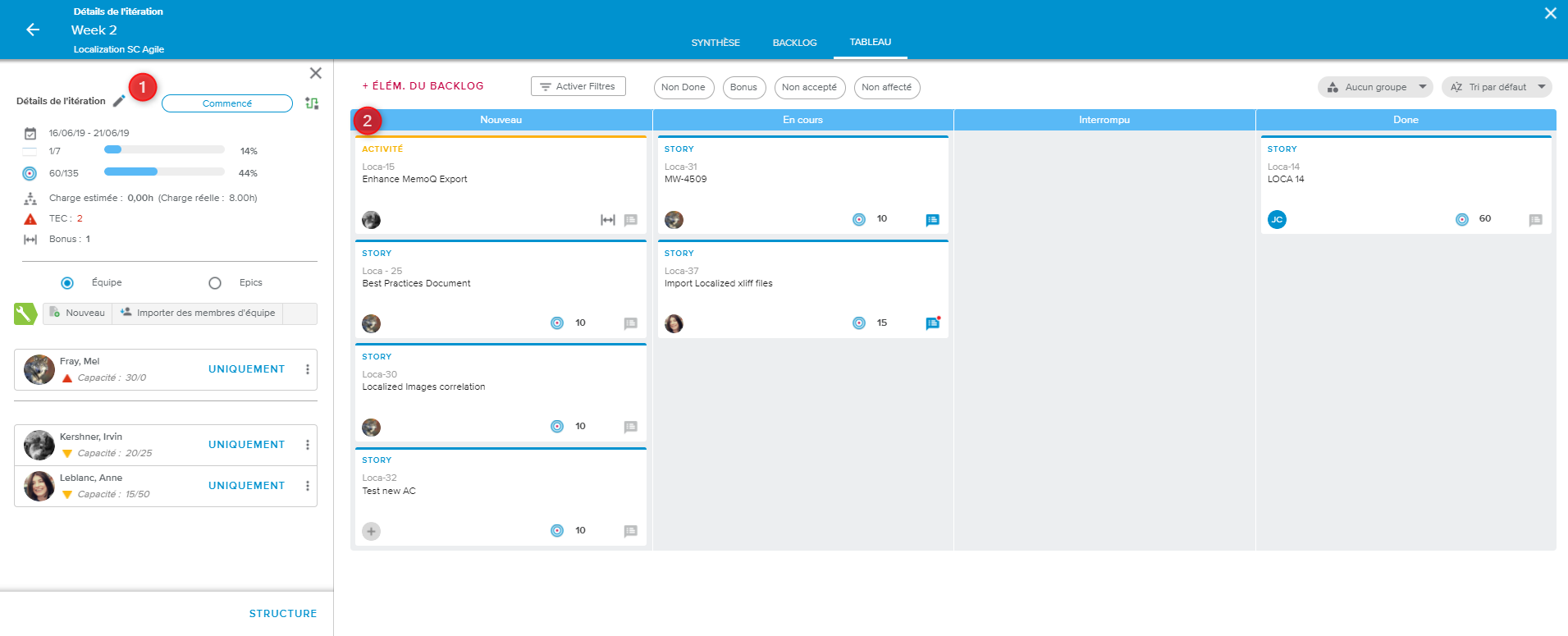Click the back arrow next to Week 2

tap(33, 30)
